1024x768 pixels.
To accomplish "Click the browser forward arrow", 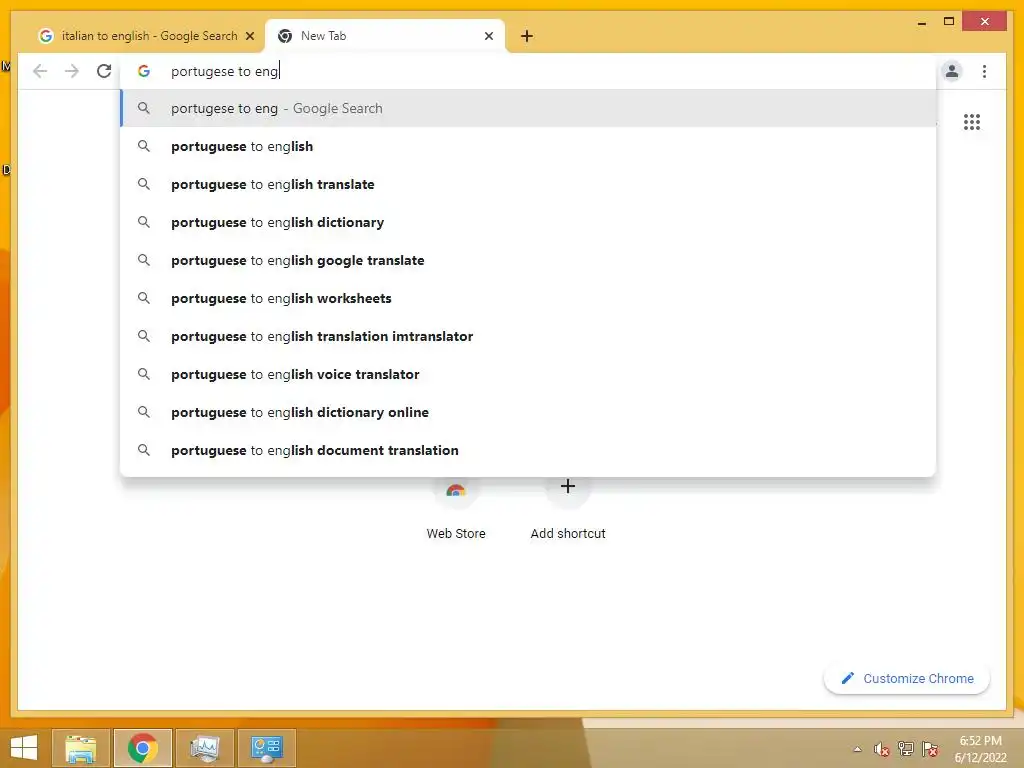I will click(72, 71).
